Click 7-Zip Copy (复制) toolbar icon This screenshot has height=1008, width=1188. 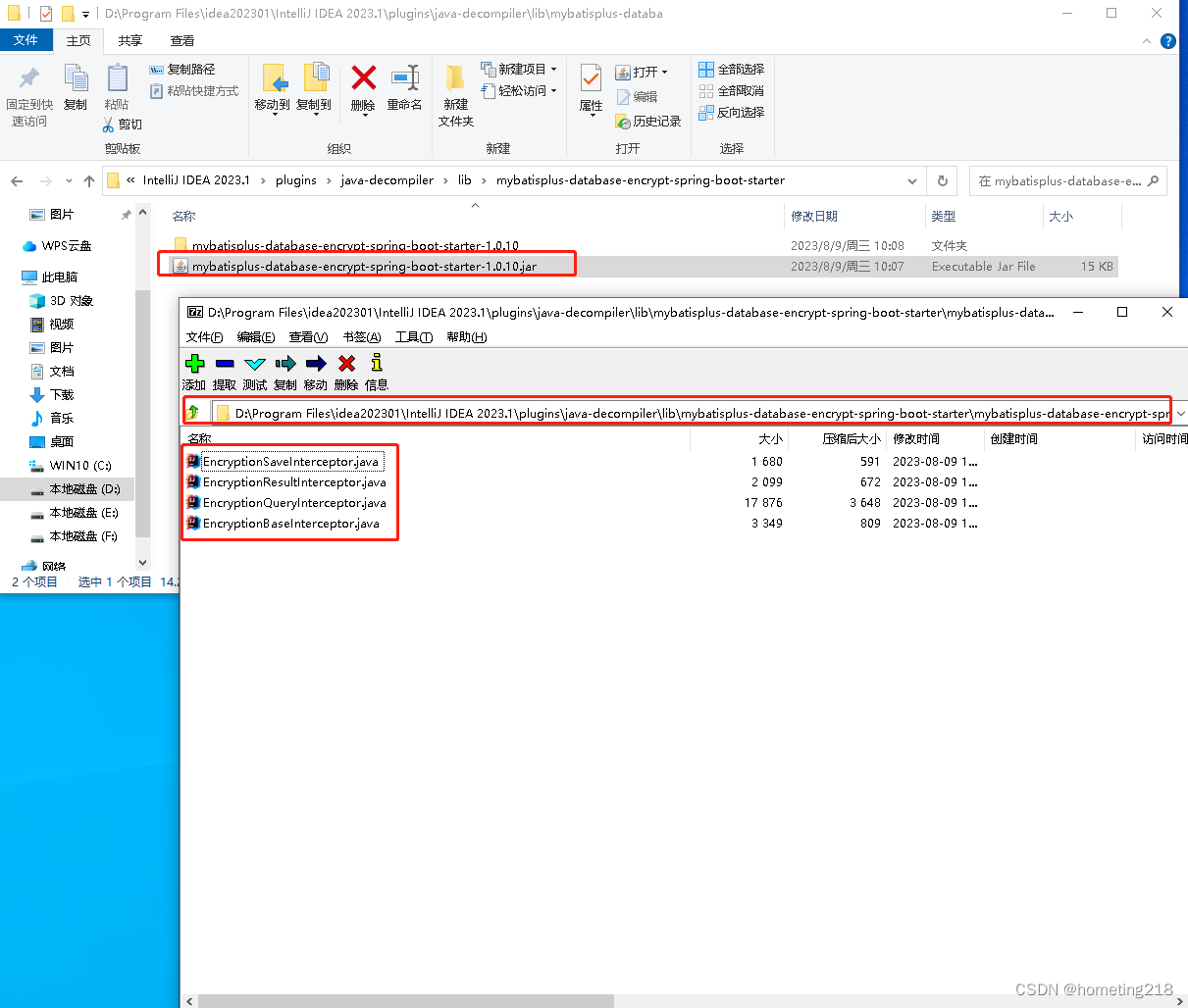pos(285,364)
